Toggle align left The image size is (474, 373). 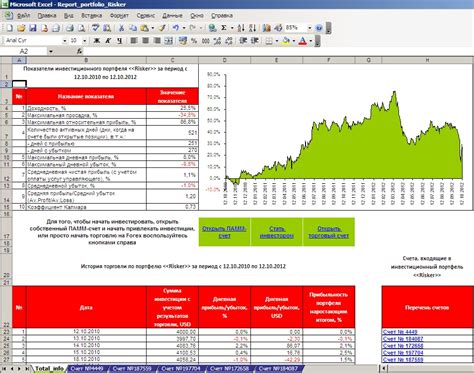[134, 41]
